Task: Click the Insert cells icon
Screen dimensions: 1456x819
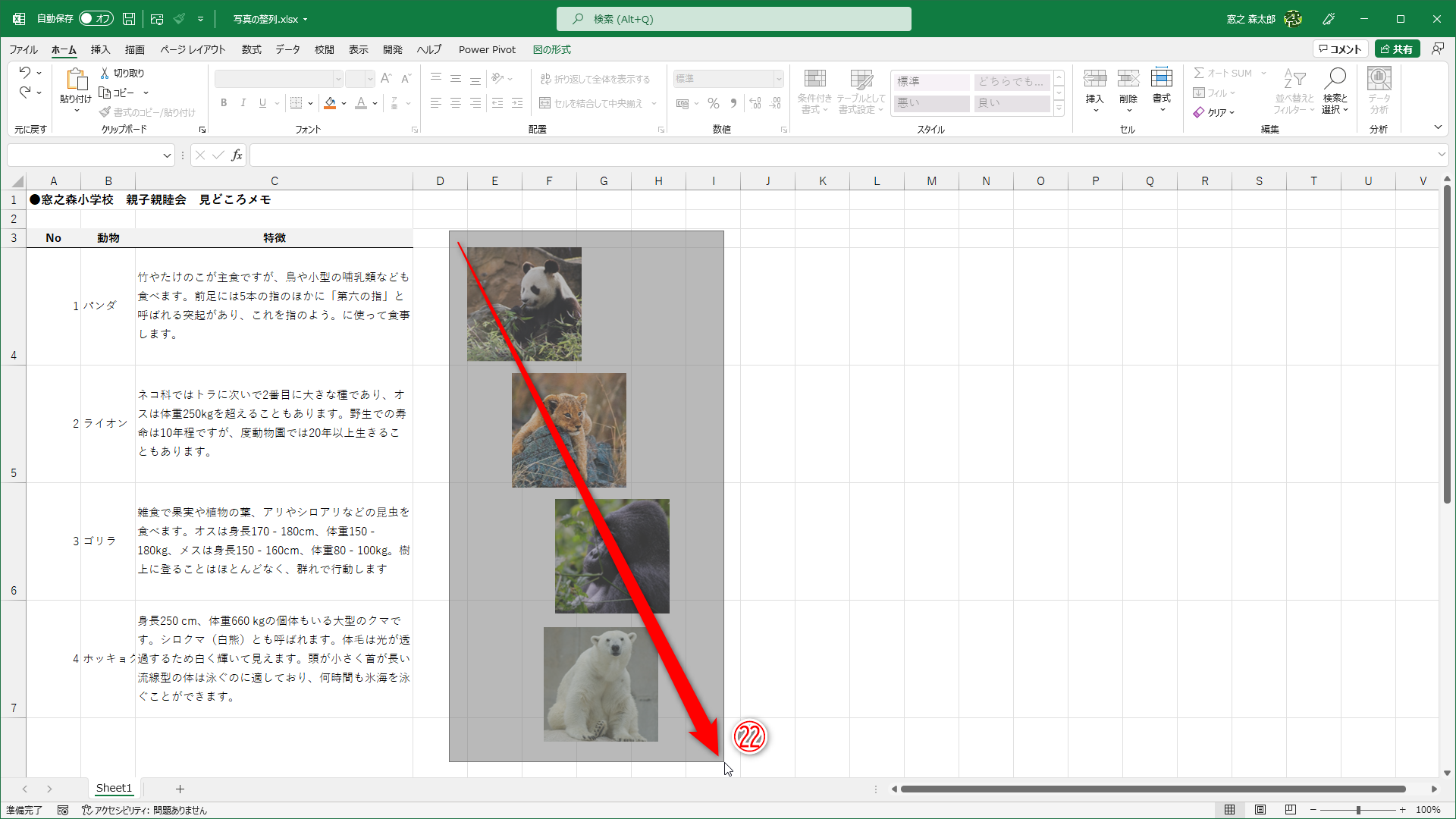Action: tap(1094, 79)
